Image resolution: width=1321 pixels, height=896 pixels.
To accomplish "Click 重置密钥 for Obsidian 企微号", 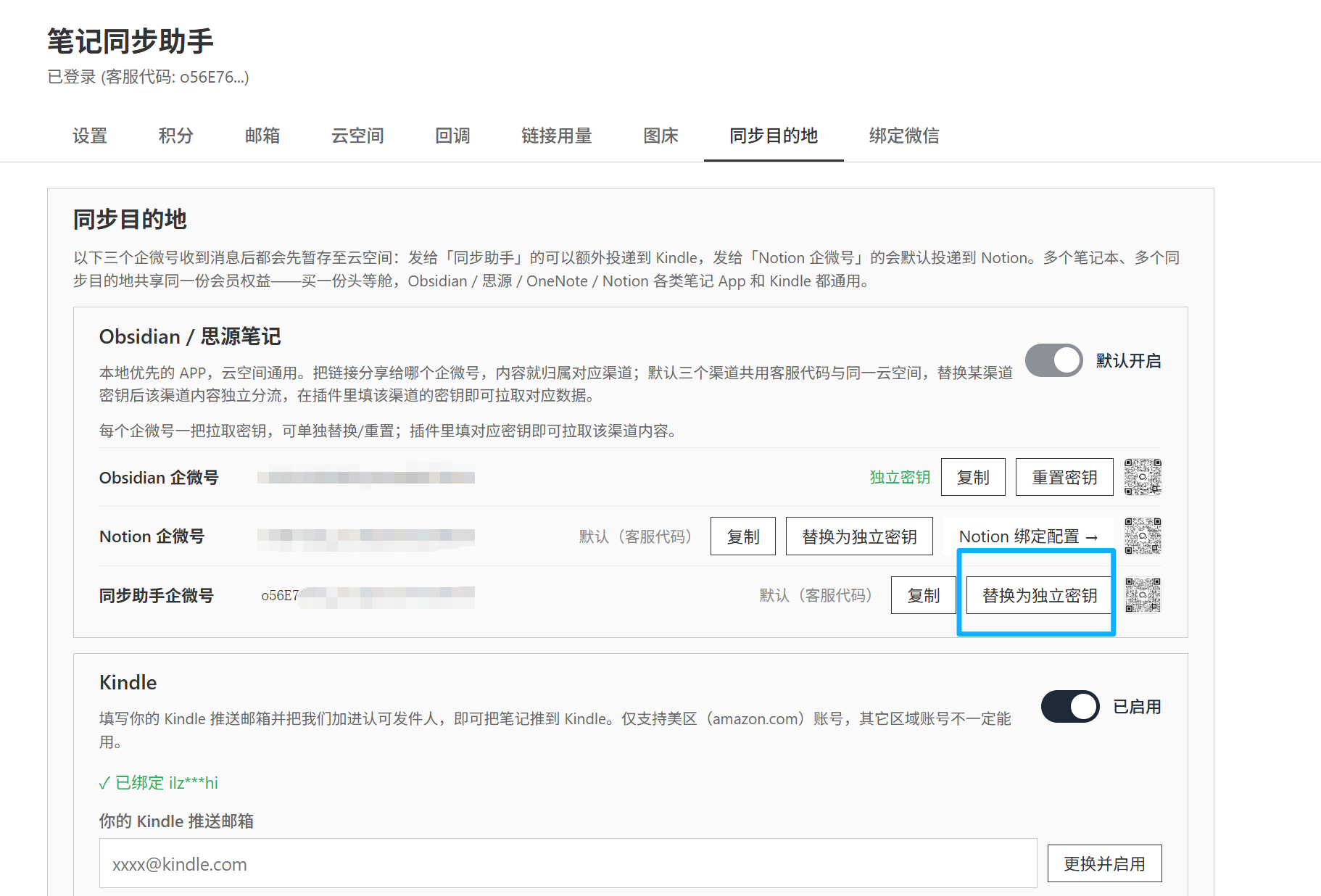I will 1064,477.
